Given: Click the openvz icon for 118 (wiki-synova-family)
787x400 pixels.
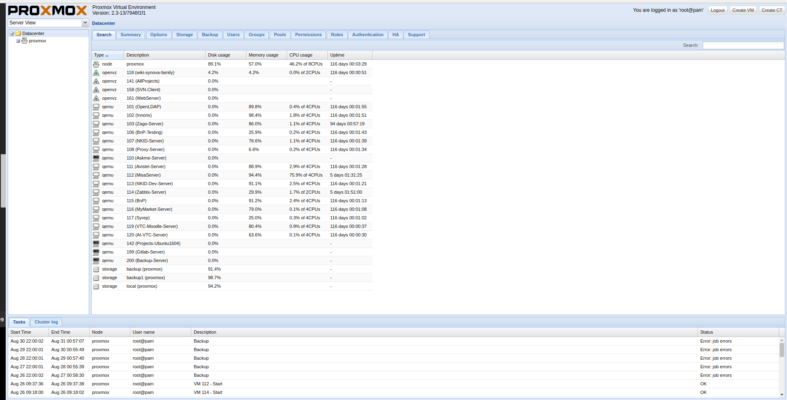Looking at the screenshot, I should [x=96, y=72].
